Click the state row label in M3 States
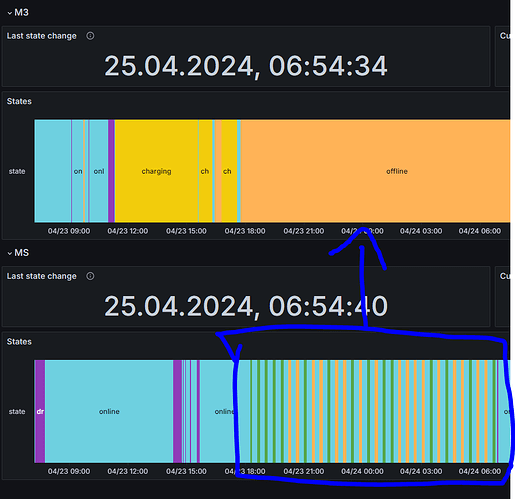515x499 pixels. point(17,171)
